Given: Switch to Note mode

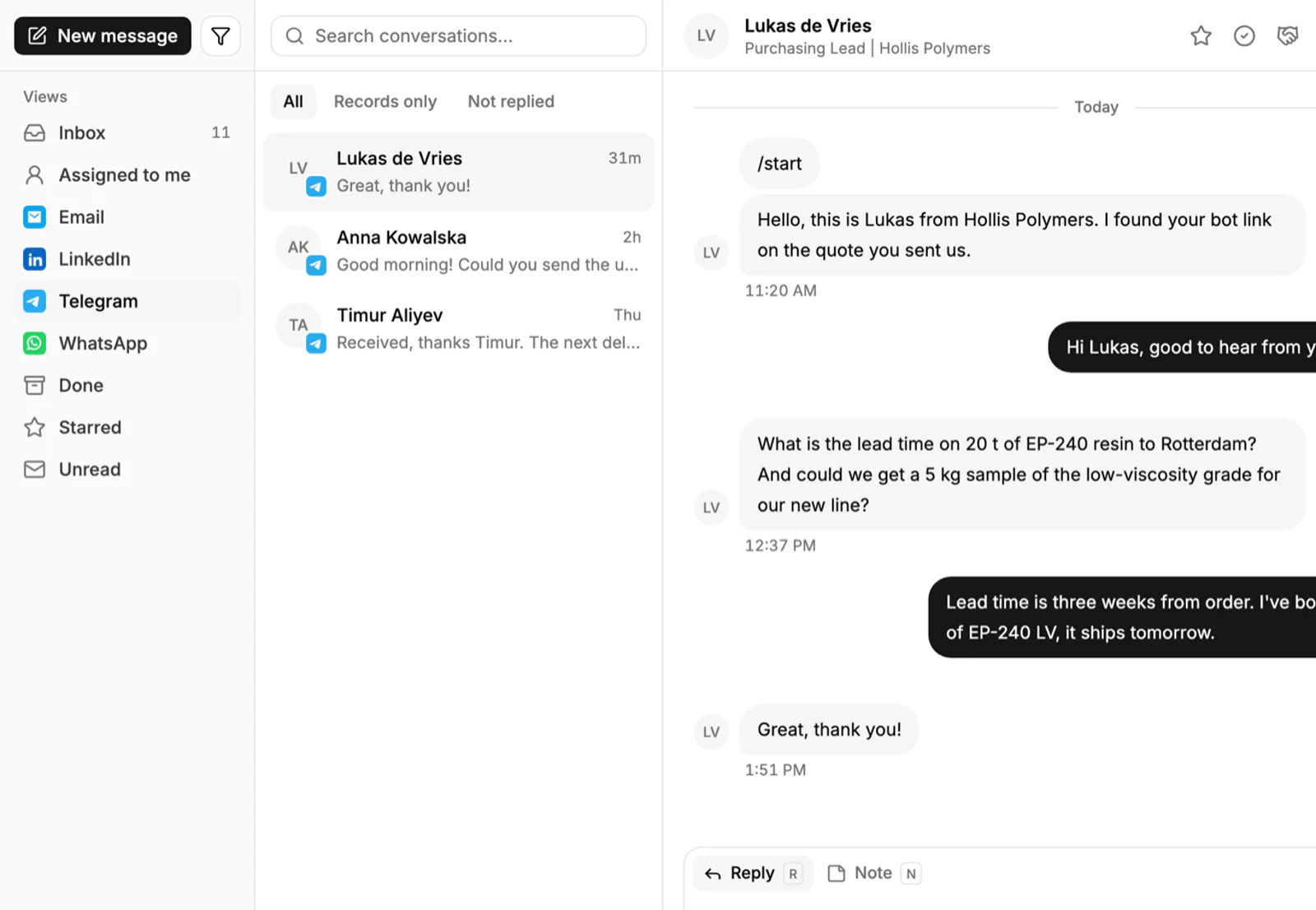Looking at the screenshot, I should point(873,873).
